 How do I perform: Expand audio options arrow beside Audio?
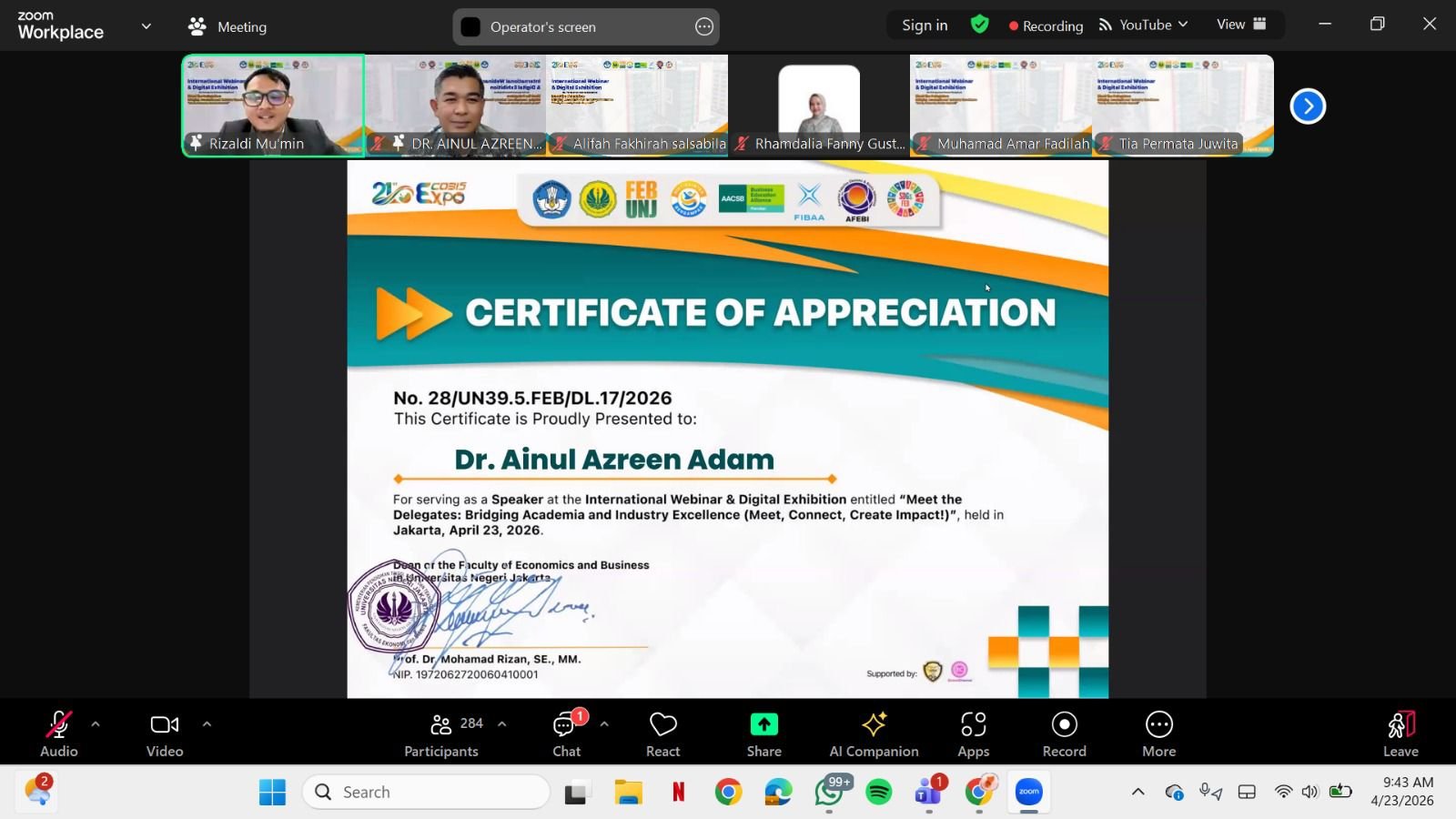[x=96, y=724]
